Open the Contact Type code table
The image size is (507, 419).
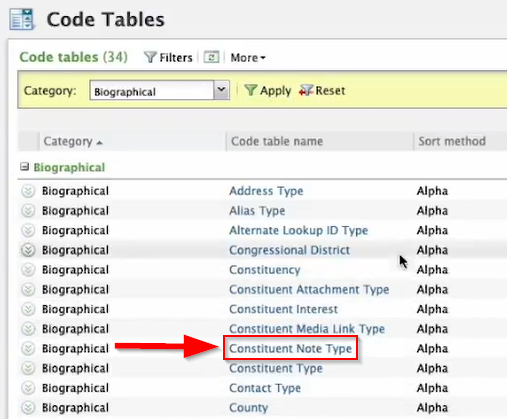click(265, 388)
